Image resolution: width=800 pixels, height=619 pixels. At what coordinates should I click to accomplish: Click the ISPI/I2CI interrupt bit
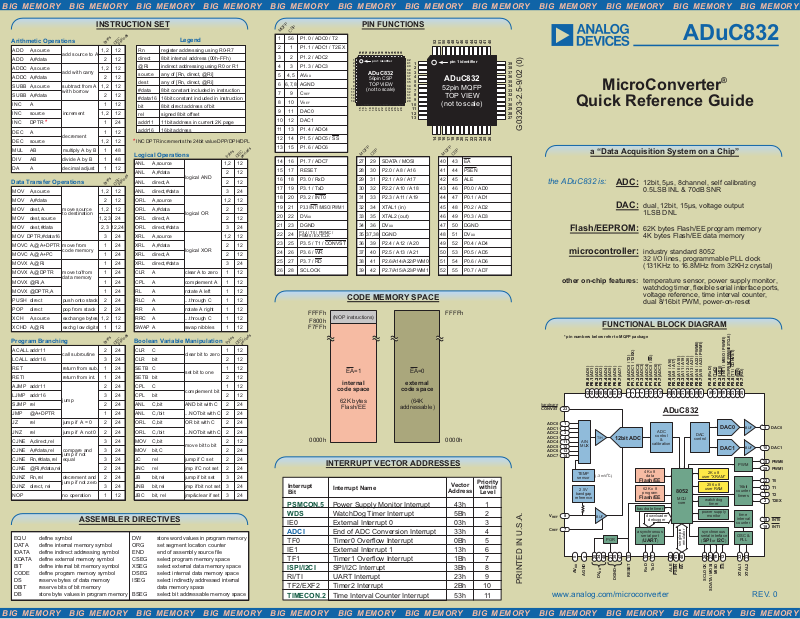tap(302, 567)
